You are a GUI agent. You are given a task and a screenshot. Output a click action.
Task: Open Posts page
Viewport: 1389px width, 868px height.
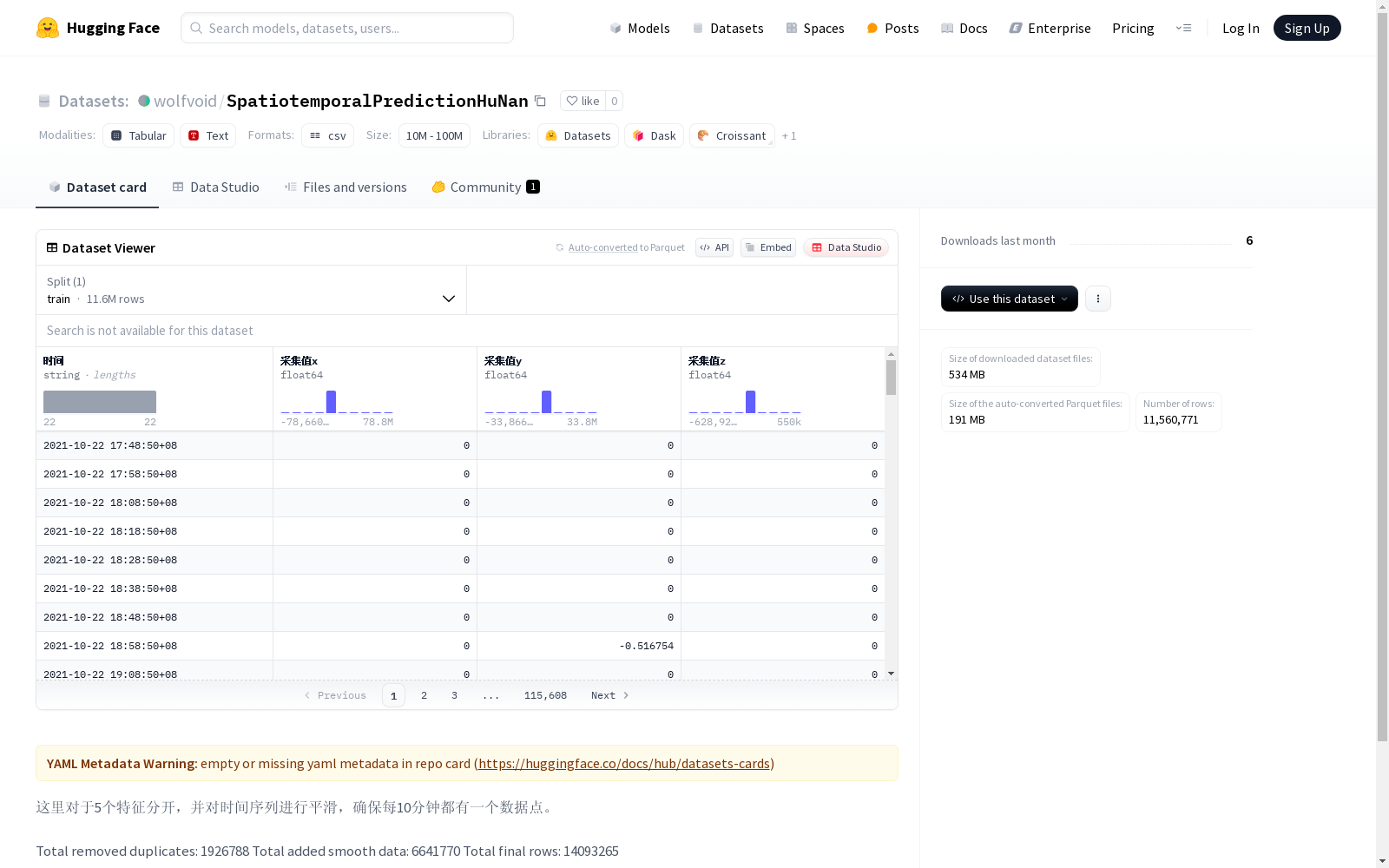click(x=892, y=28)
